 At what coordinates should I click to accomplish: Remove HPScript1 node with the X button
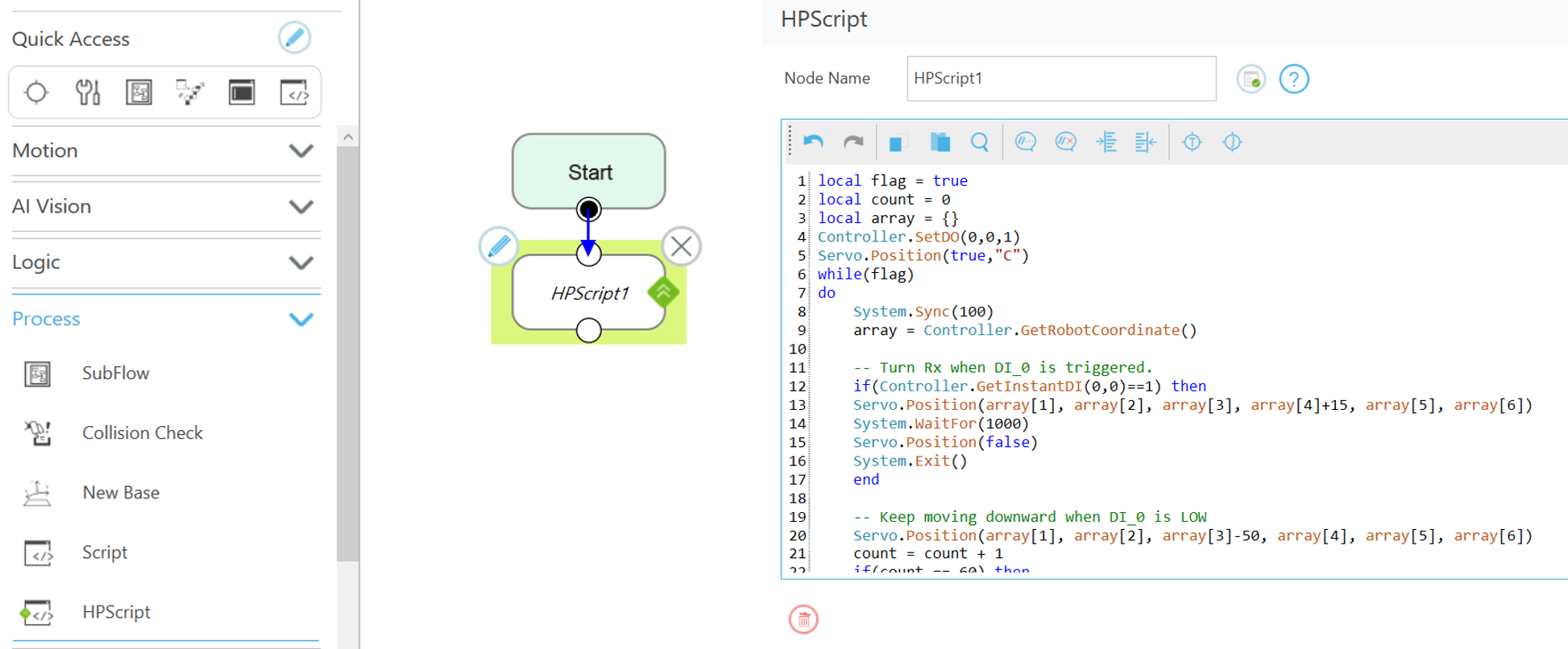point(682,246)
